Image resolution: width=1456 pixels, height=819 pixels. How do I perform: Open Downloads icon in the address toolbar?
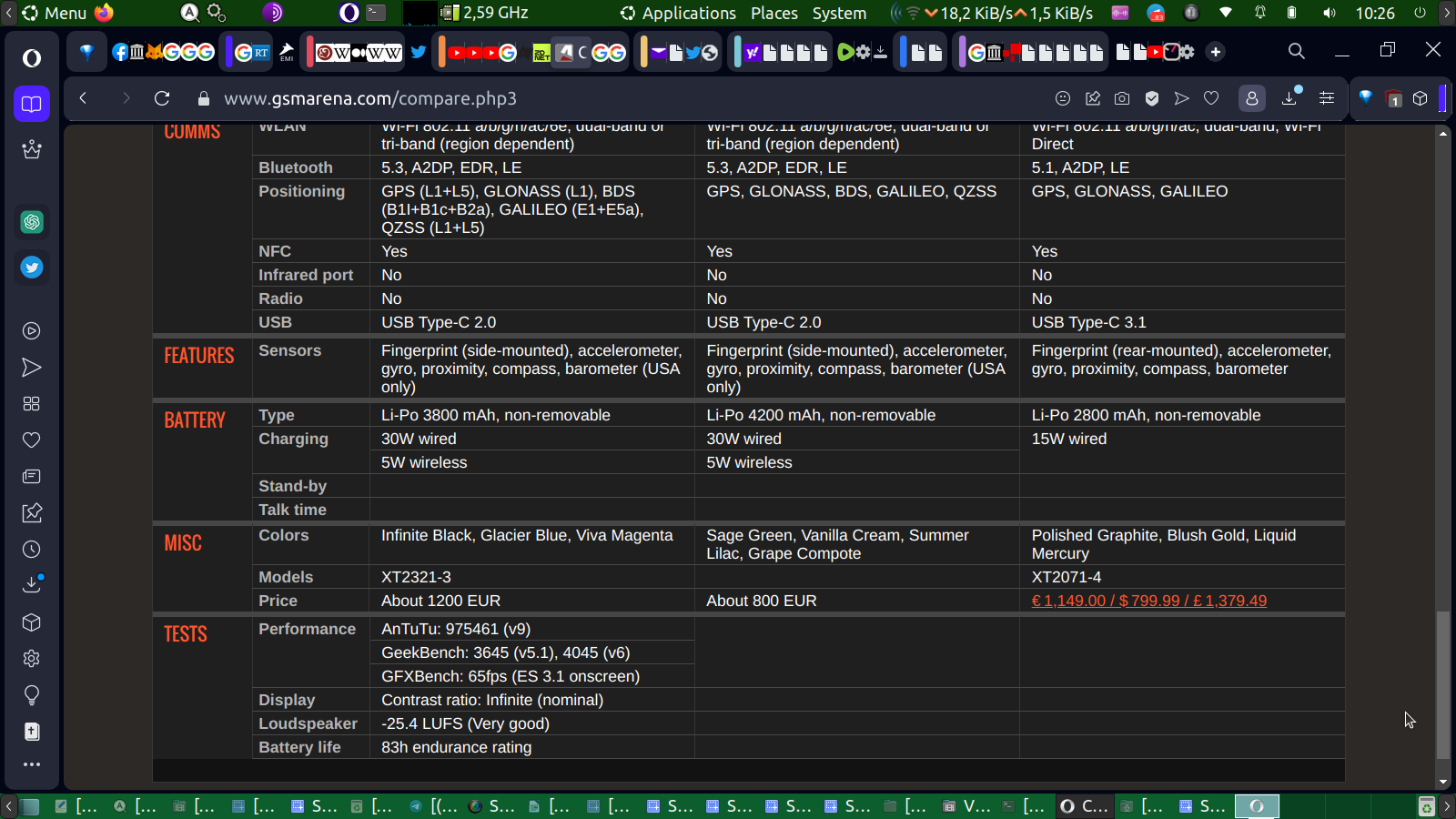[1289, 98]
